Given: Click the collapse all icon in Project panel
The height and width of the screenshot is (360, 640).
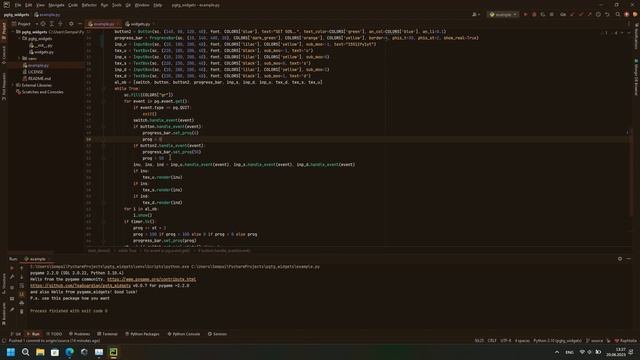Looking at the screenshot, I should (60, 24).
